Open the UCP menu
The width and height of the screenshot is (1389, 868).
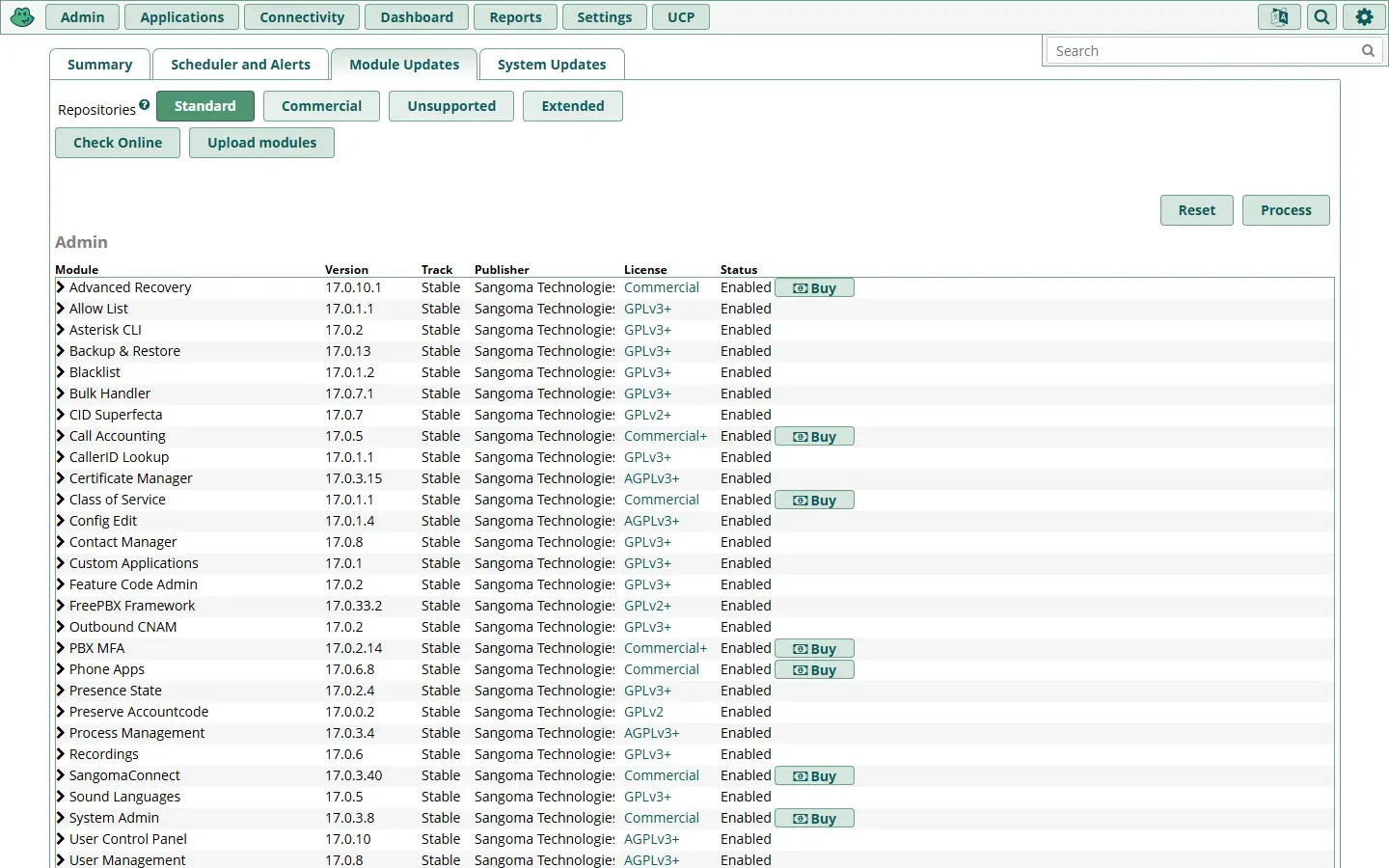681,17
